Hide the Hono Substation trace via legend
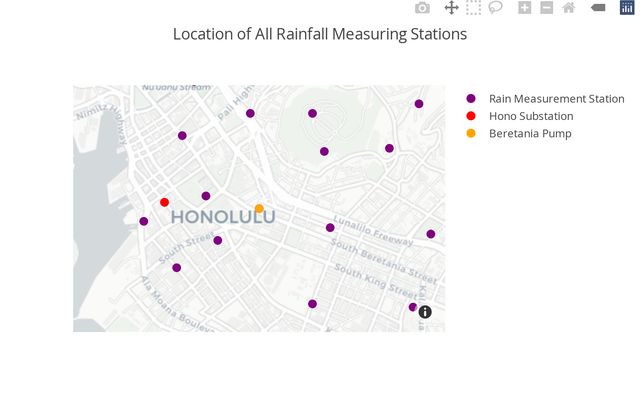This screenshot has width=640, height=400. [x=530, y=116]
